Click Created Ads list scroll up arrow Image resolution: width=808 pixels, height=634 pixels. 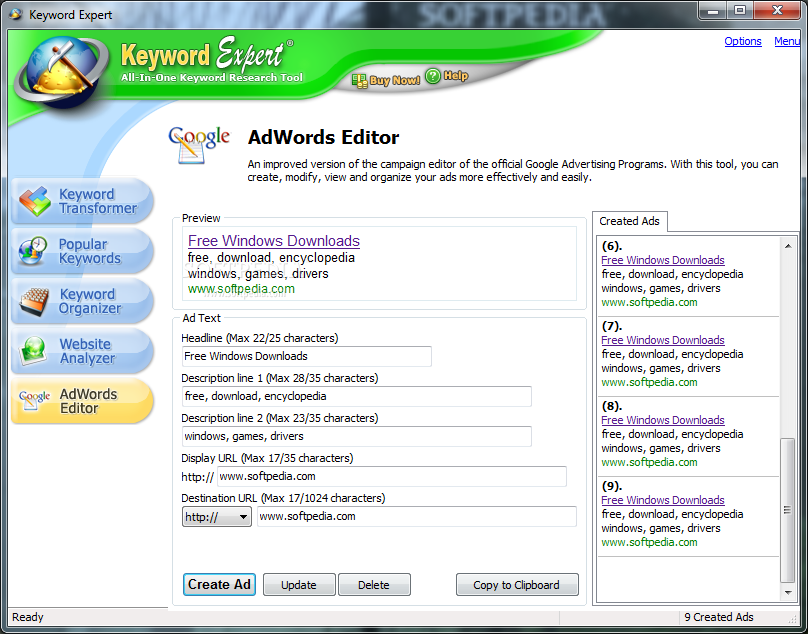pos(788,246)
